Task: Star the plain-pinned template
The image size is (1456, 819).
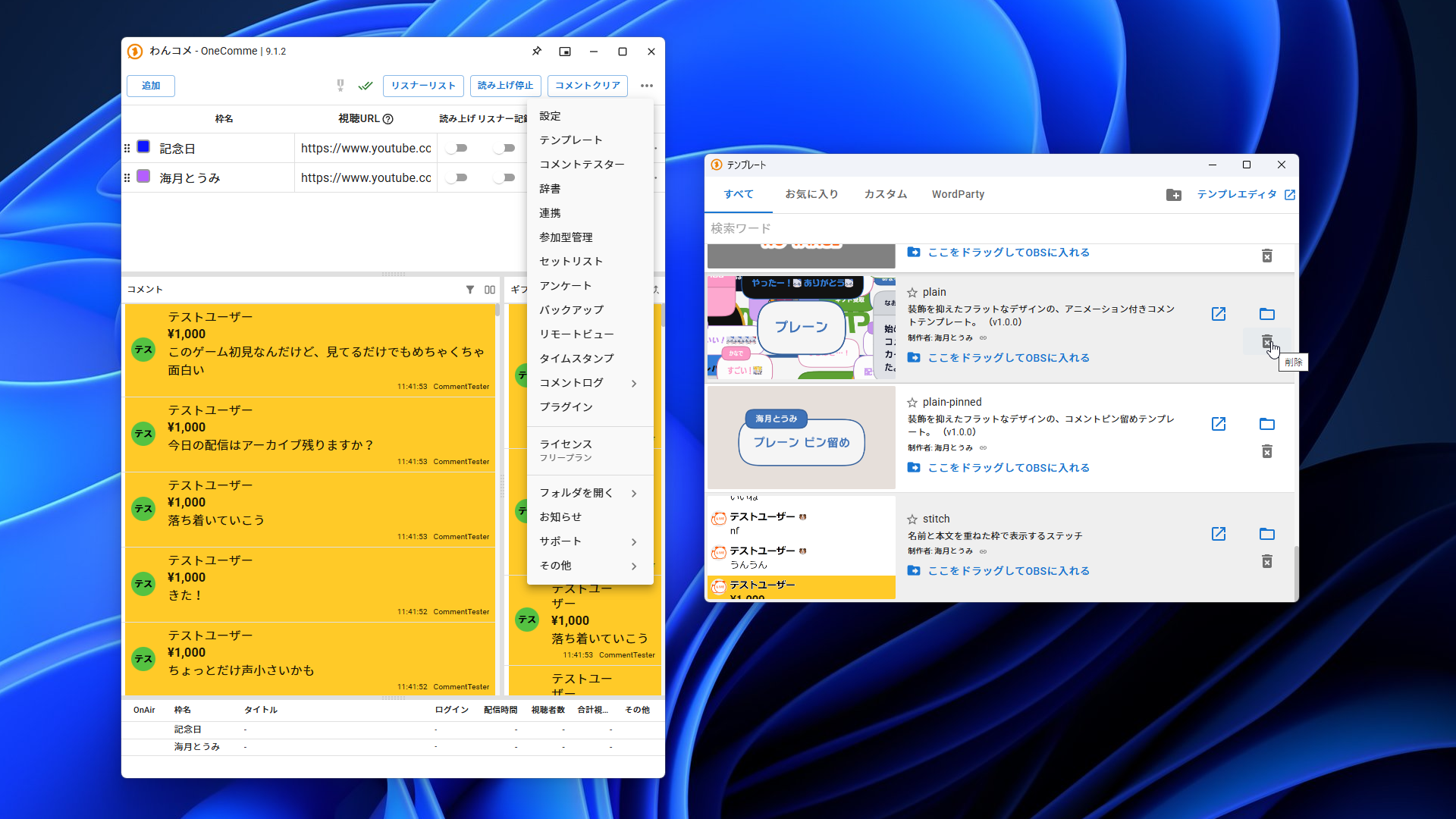Action: pyautogui.click(x=912, y=403)
